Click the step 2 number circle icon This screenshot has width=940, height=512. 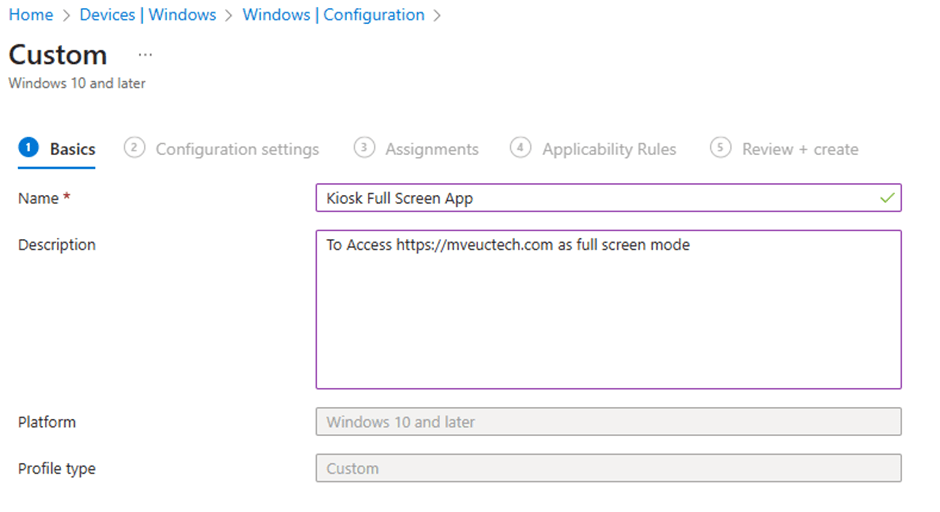point(134,148)
